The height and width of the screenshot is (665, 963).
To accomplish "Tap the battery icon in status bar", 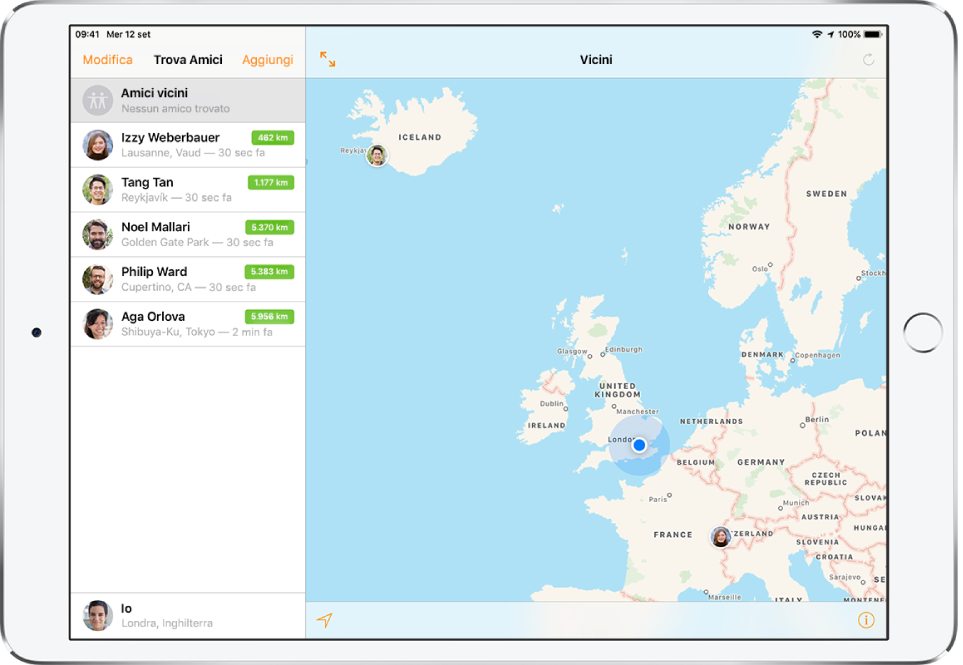I will pyautogui.click(x=873, y=34).
